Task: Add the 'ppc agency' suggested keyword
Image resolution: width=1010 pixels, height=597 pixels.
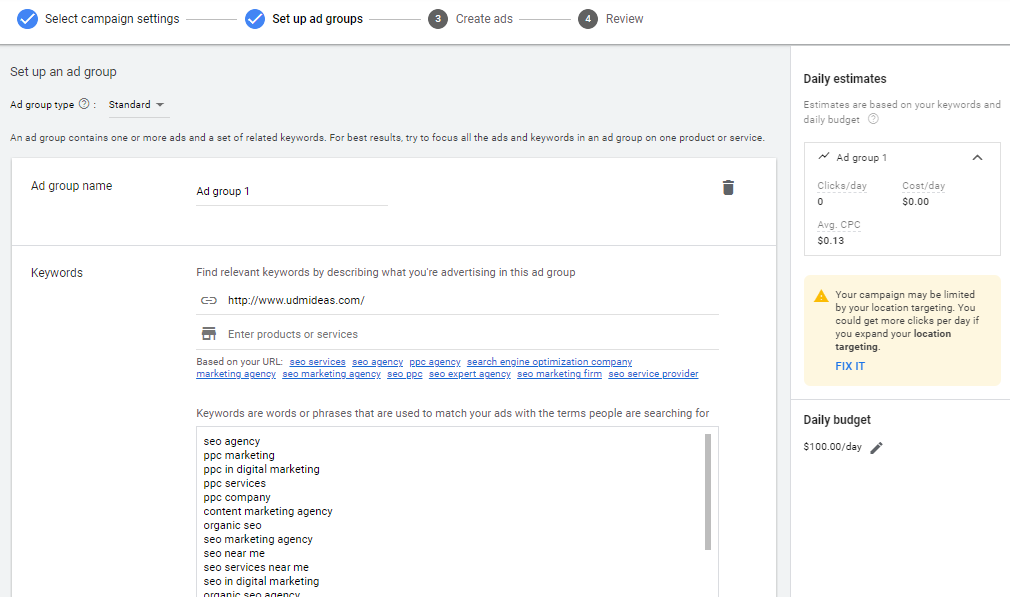Action: coord(435,362)
